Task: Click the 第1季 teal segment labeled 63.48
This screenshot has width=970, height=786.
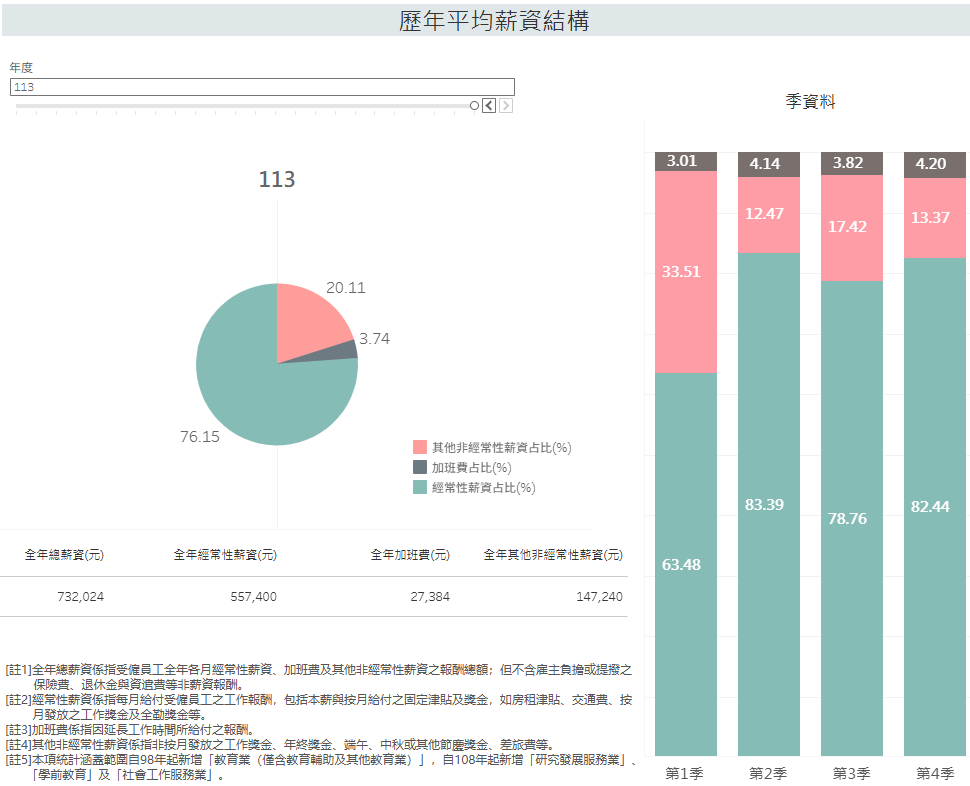Action: 686,564
